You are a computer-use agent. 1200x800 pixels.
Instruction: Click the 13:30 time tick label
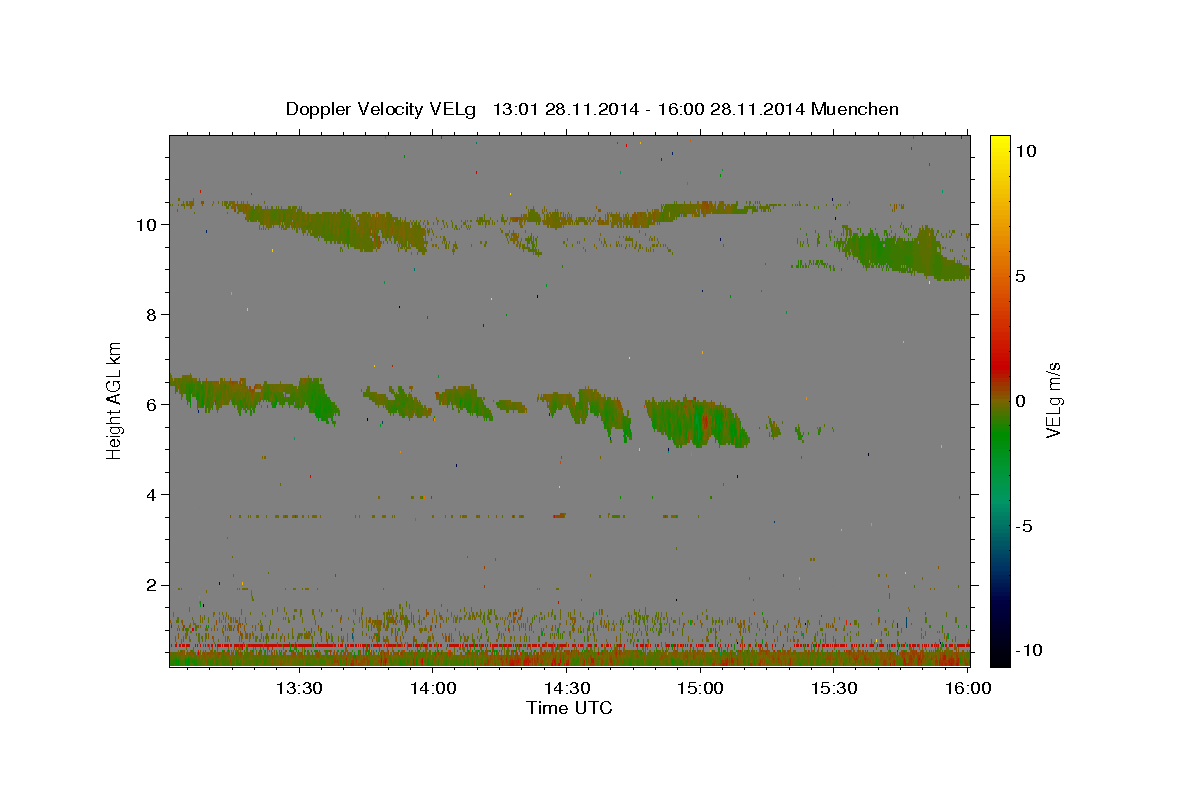click(x=298, y=688)
